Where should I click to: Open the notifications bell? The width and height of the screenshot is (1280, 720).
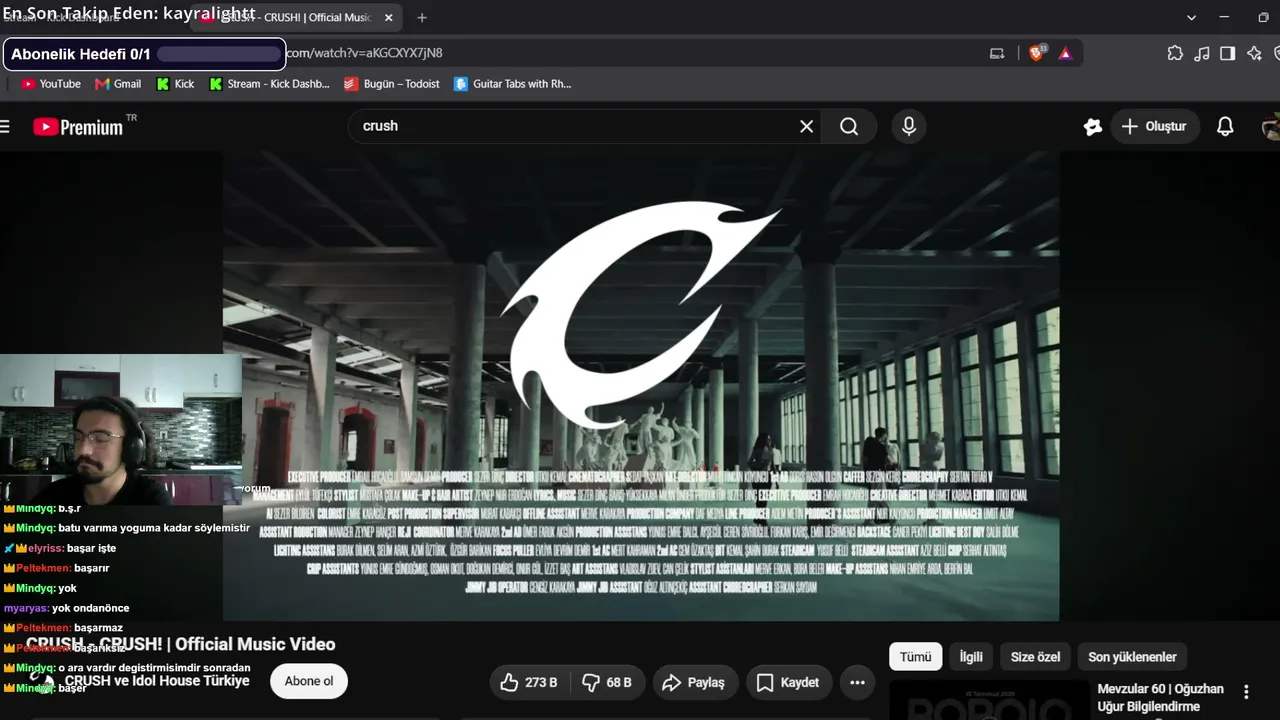pyautogui.click(x=1225, y=126)
